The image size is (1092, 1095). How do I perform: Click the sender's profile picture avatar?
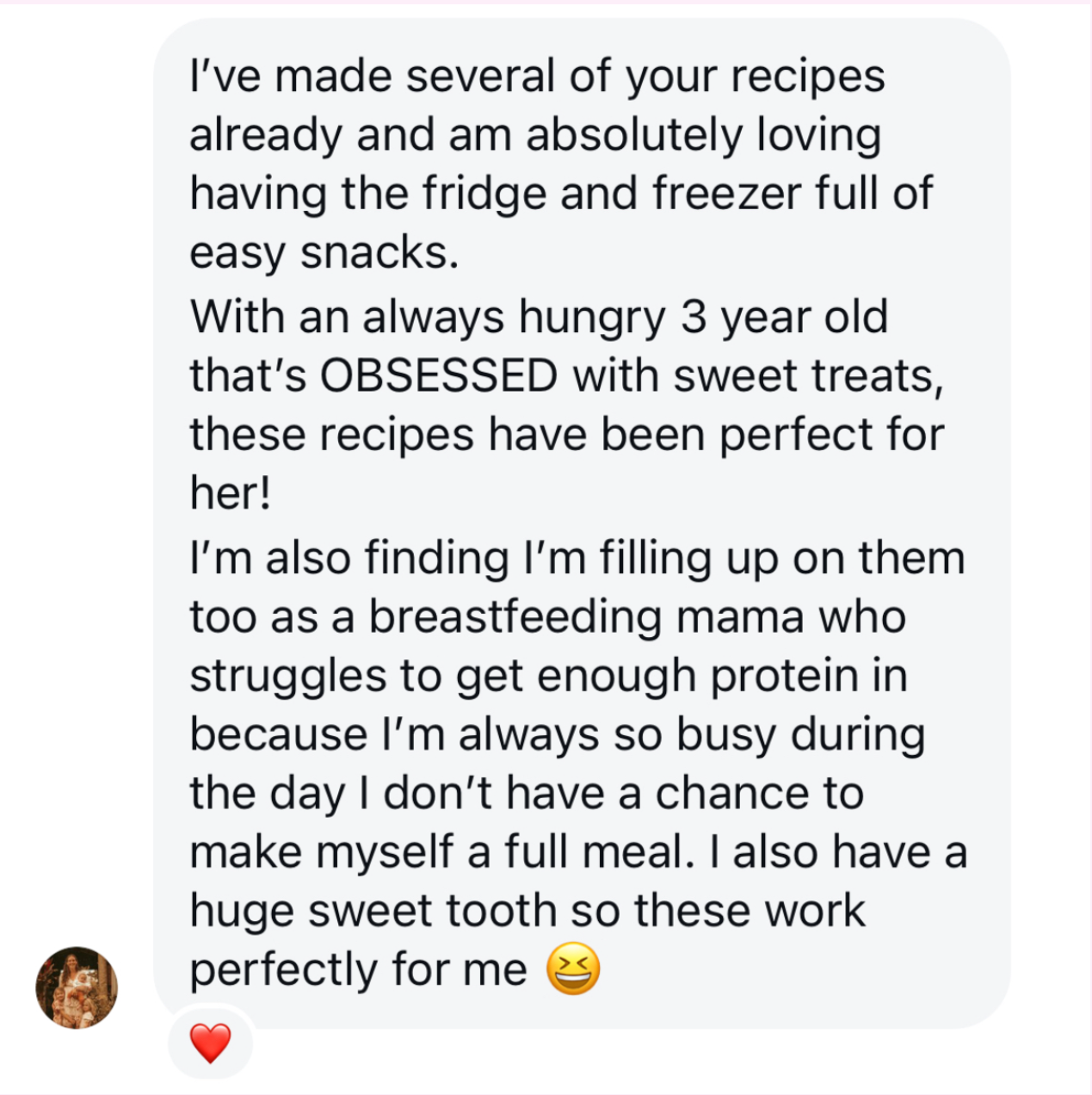click(x=77, y=988)
